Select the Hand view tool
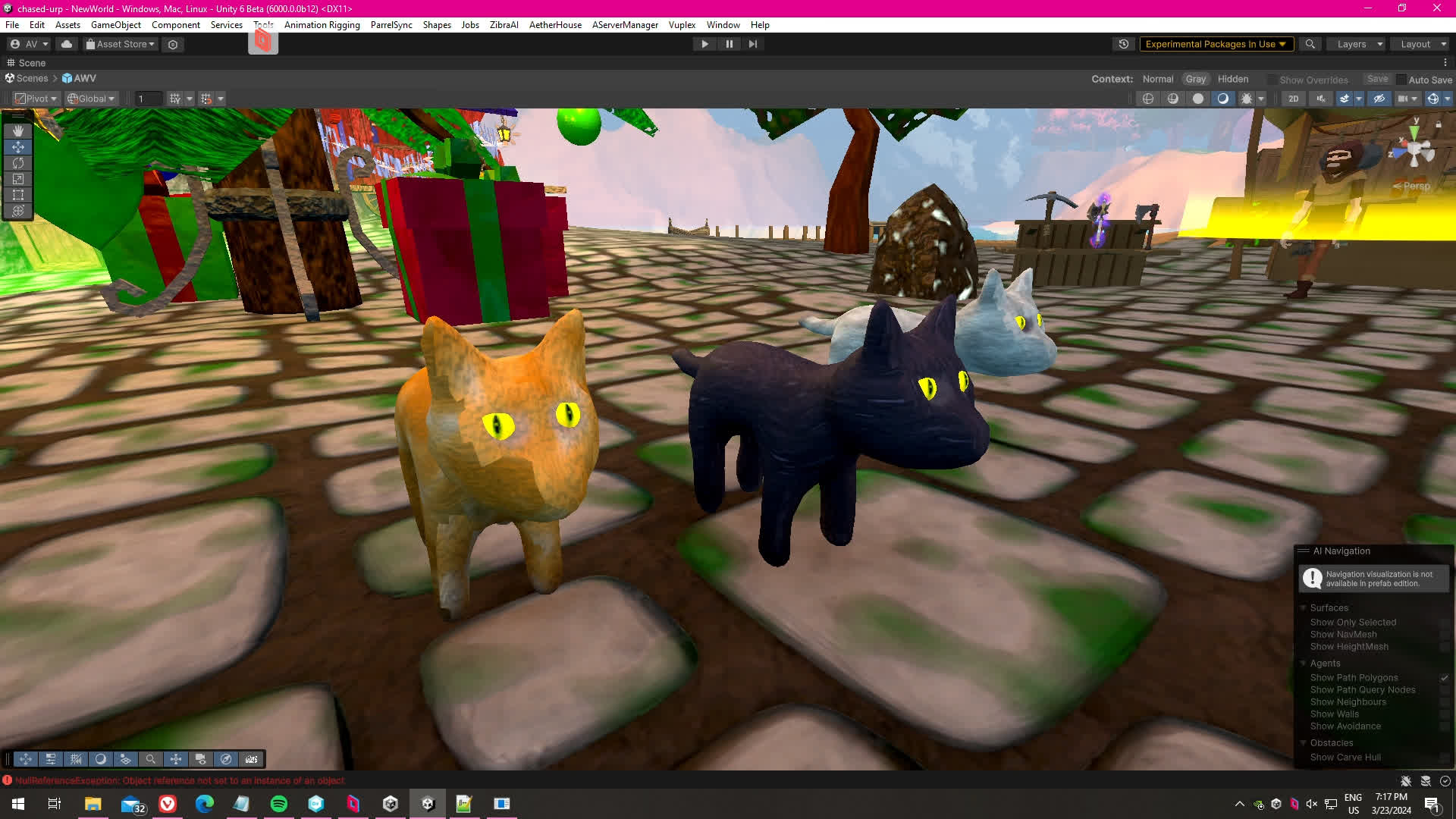The width and height of the screenshot is (1456, 819). tap(18, 130)
